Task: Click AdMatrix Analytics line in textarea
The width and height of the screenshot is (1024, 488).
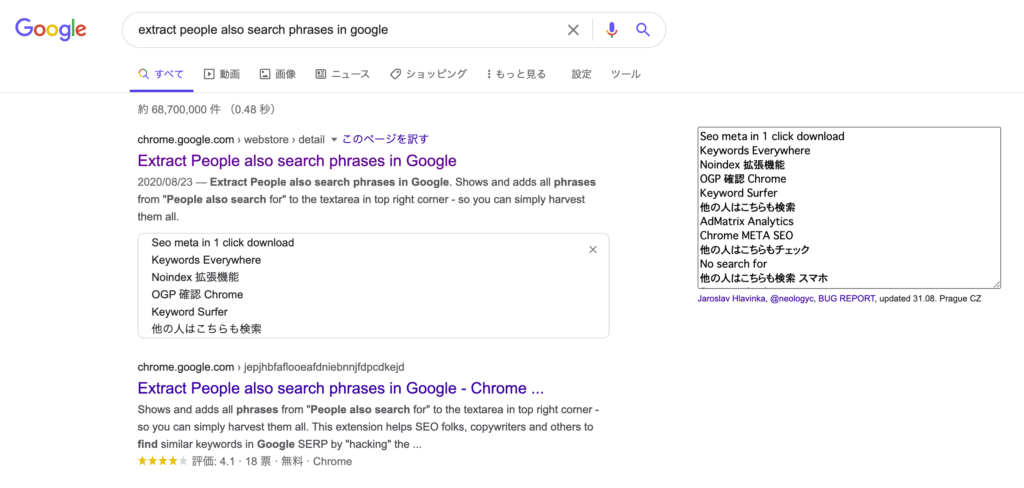Action: tap(746, 221)
